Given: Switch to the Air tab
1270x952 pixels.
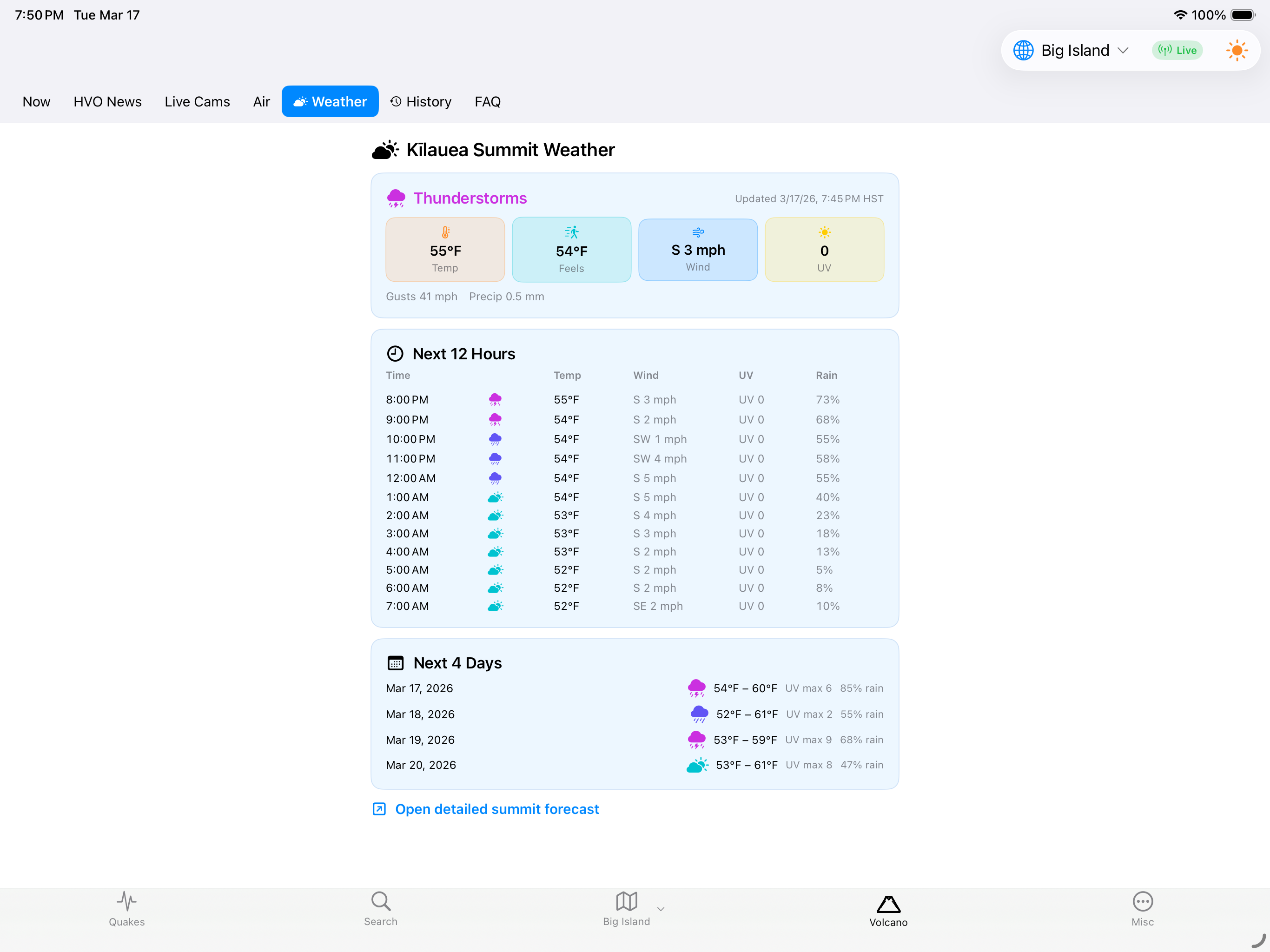Looking at the screenshot, I should coord(261,102).
